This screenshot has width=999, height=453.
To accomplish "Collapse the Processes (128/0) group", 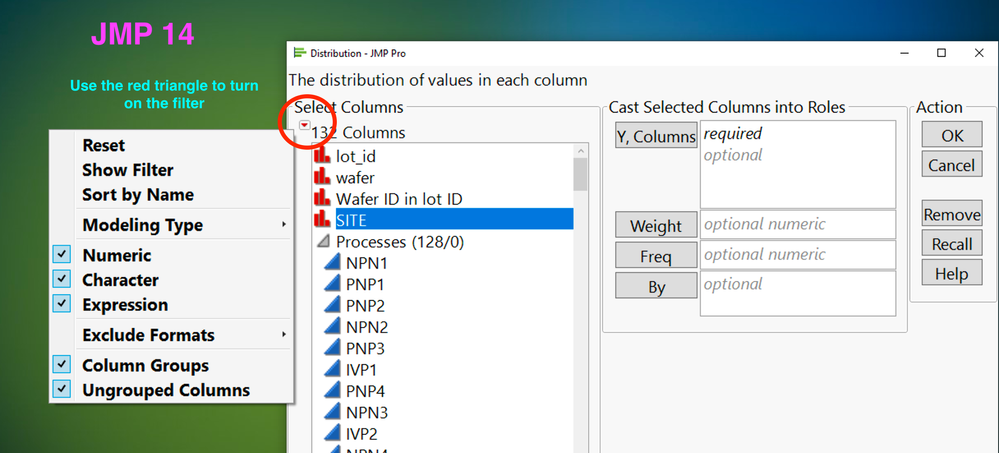I will [323, 241].
